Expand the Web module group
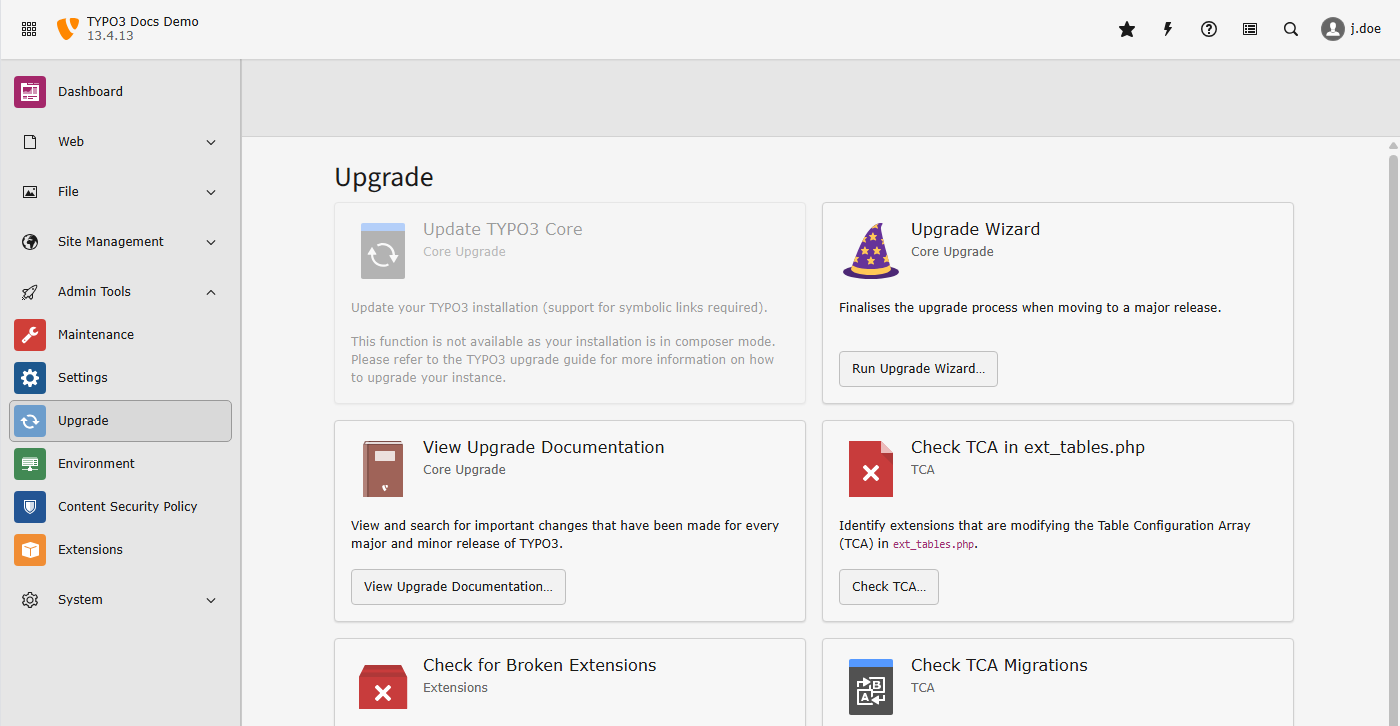Viewport: 1400px width, 726px height. 121,142
